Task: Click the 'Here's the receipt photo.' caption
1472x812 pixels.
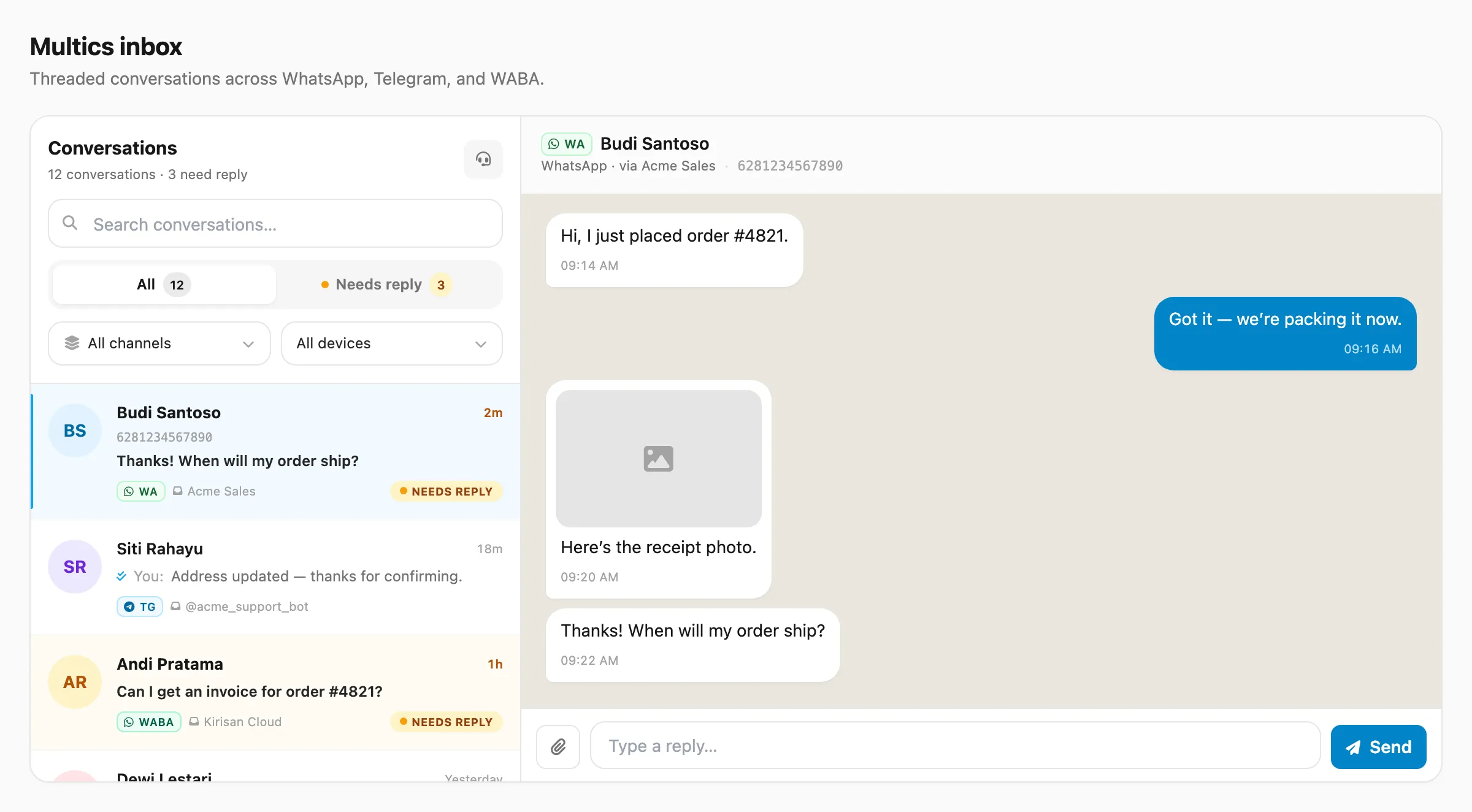Action: click(658, 547)
